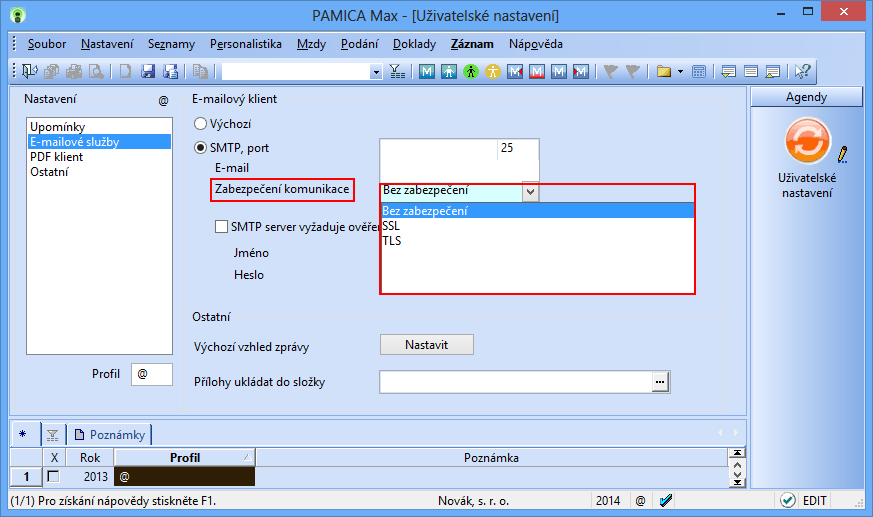Open the toolbar search combo dropdown arrow
The height and width of the screenshot is (517, 873).
tap(376, 72)
